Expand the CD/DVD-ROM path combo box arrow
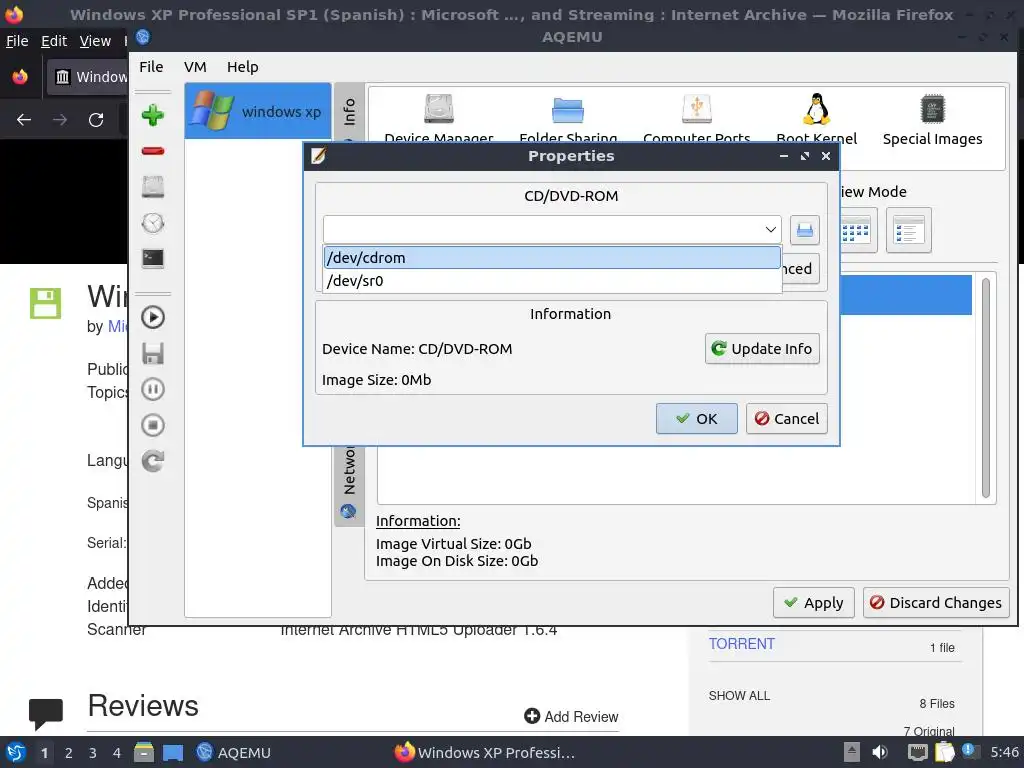This screenshot has height=768, width=1024. tap(771, 230)
